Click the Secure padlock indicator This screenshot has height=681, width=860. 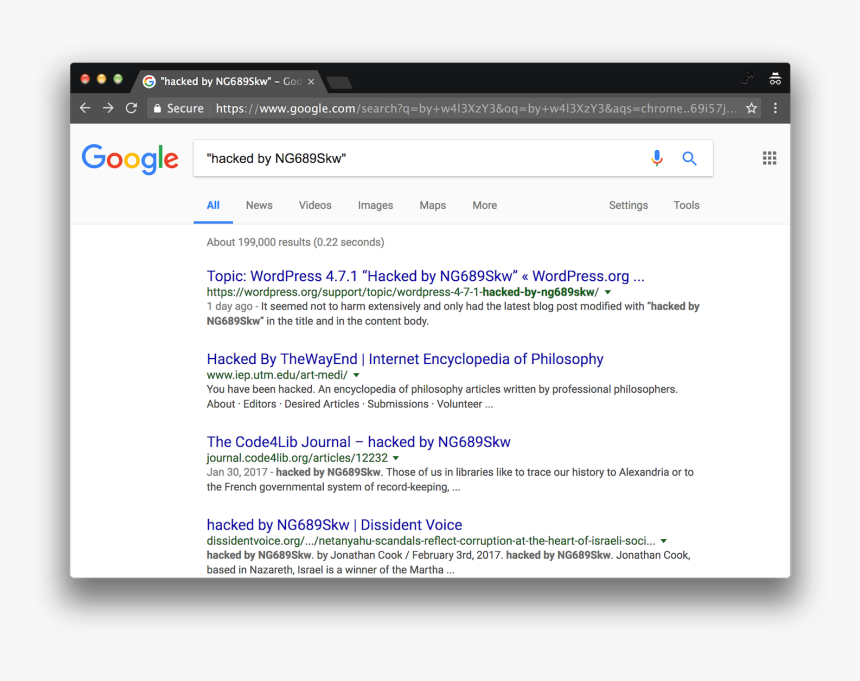[178, 109]
